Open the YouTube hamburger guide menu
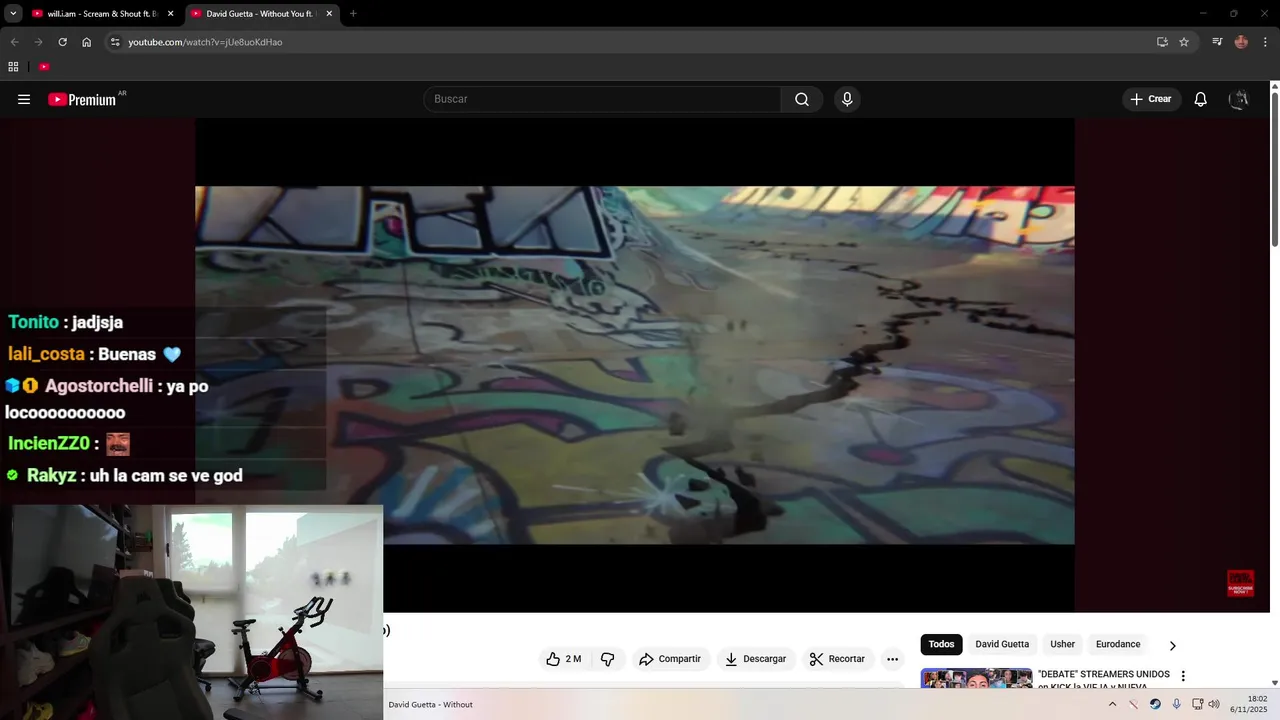This screenshot has height=720, width=1280. (24, 99)
